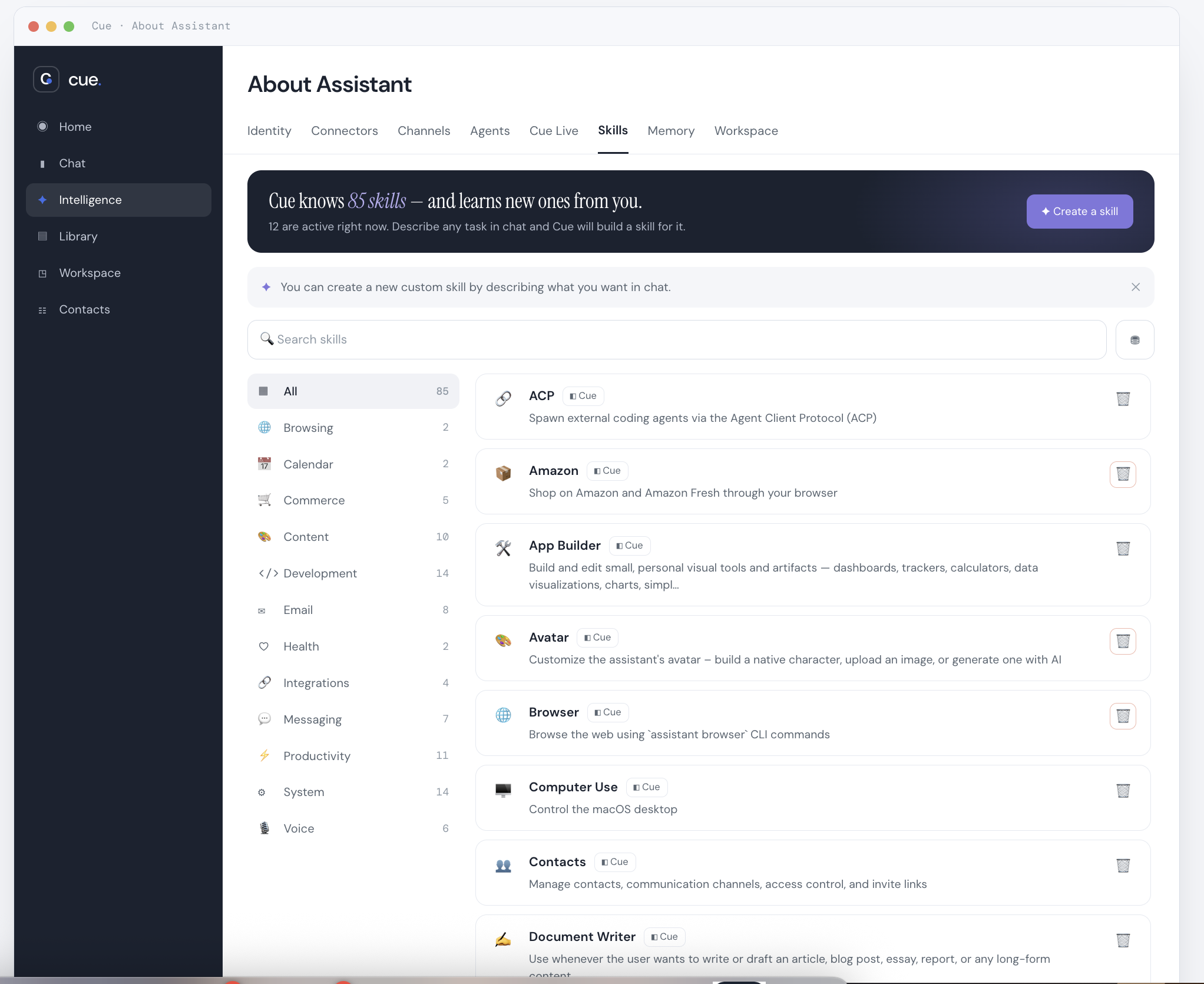Click the App Builder hammer and wrench icon

[503, 548]
